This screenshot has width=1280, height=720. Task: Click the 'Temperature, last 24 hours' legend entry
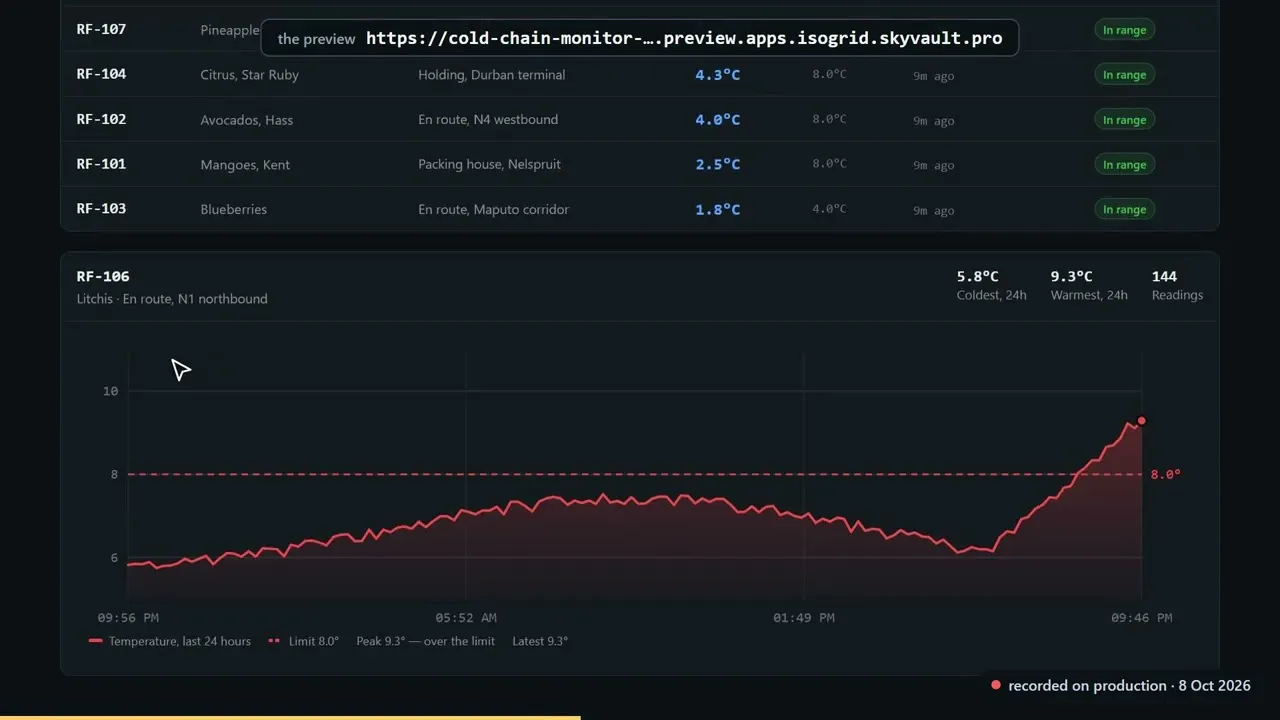click(170, 641)
